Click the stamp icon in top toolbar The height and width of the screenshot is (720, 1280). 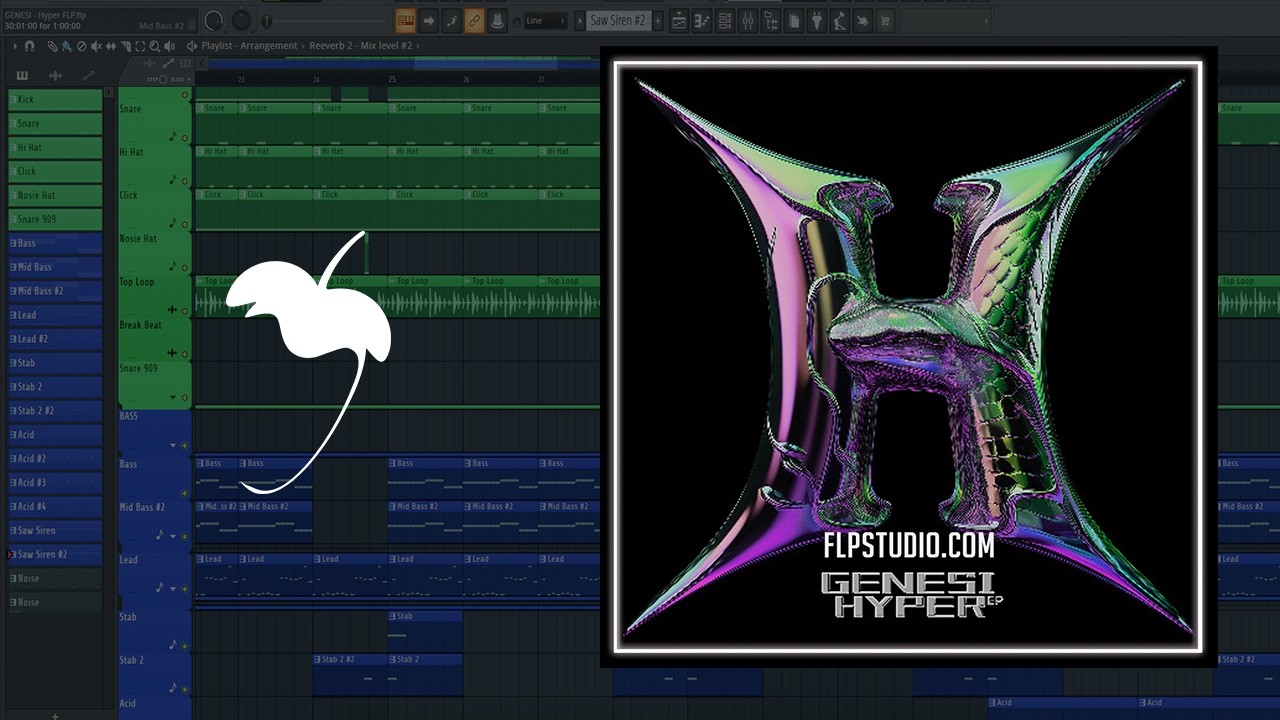pos(498,20)
